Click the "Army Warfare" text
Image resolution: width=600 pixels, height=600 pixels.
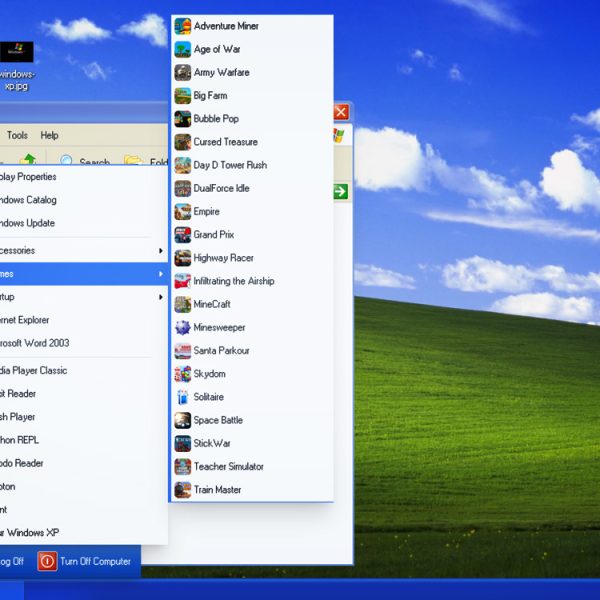(x=222, y=72)
